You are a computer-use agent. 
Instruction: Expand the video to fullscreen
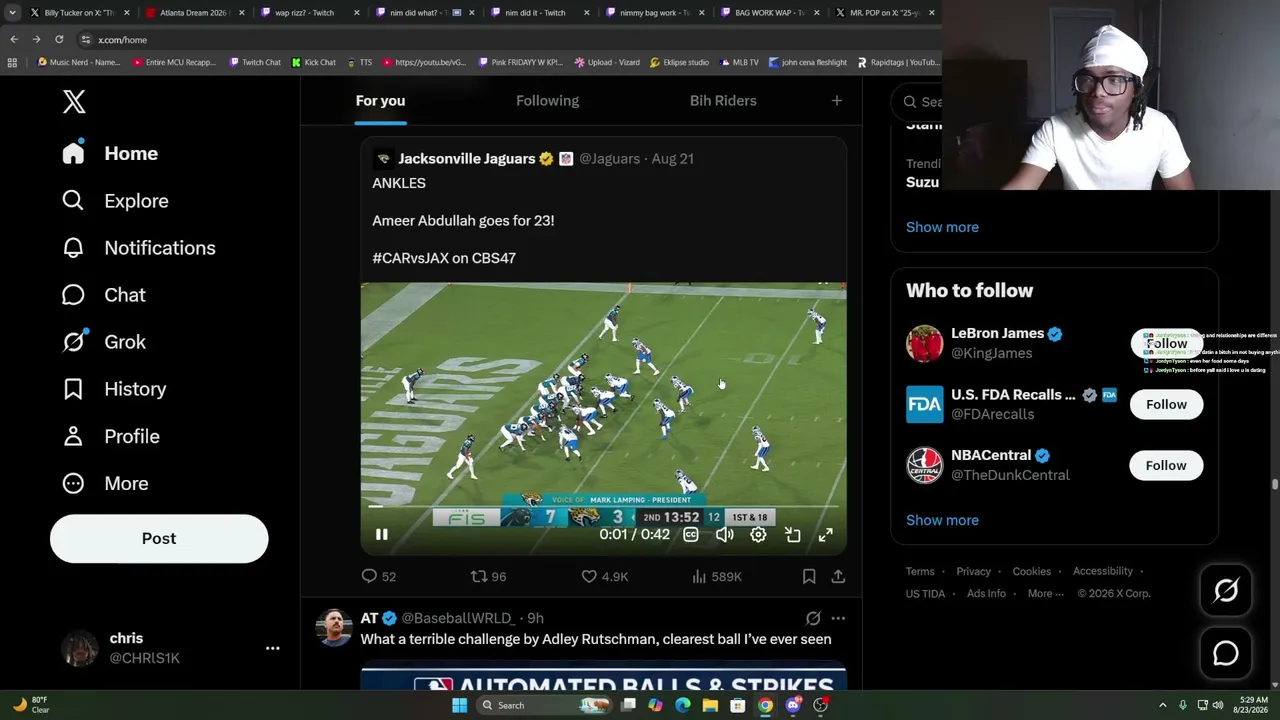[826, 535]
